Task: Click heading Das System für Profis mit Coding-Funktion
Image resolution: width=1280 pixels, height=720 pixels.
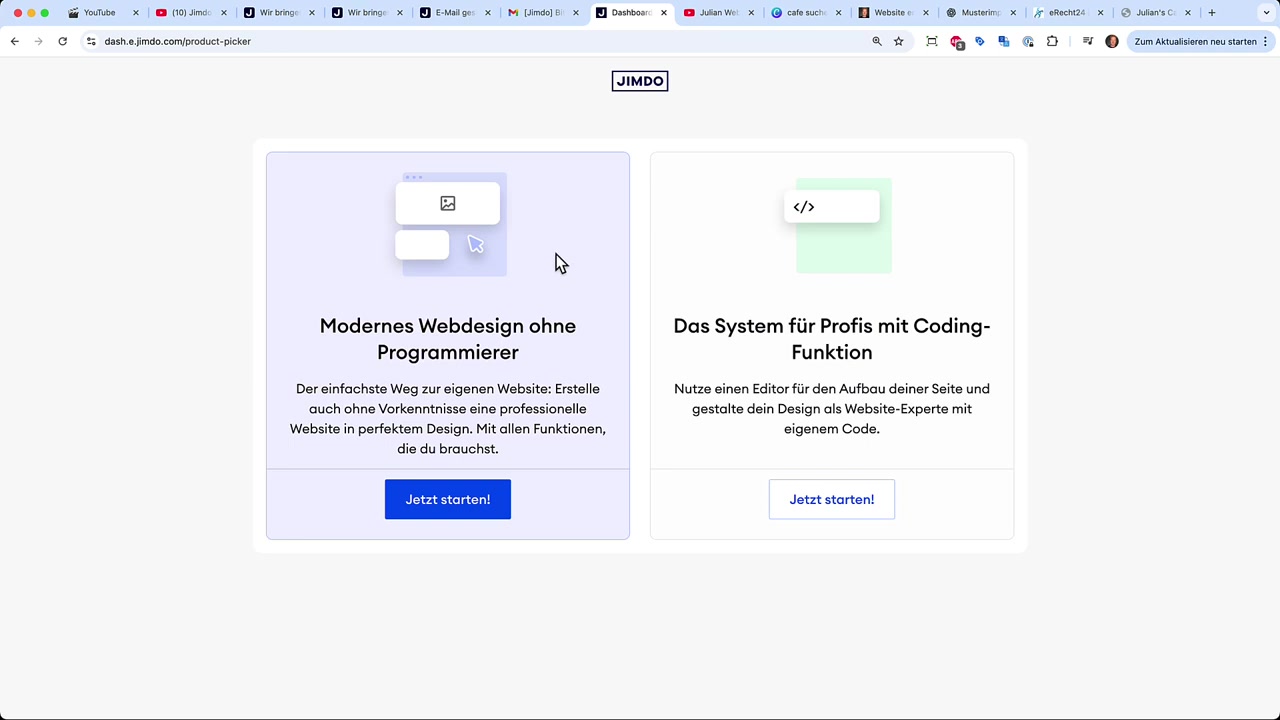Action: click(832, 339)
